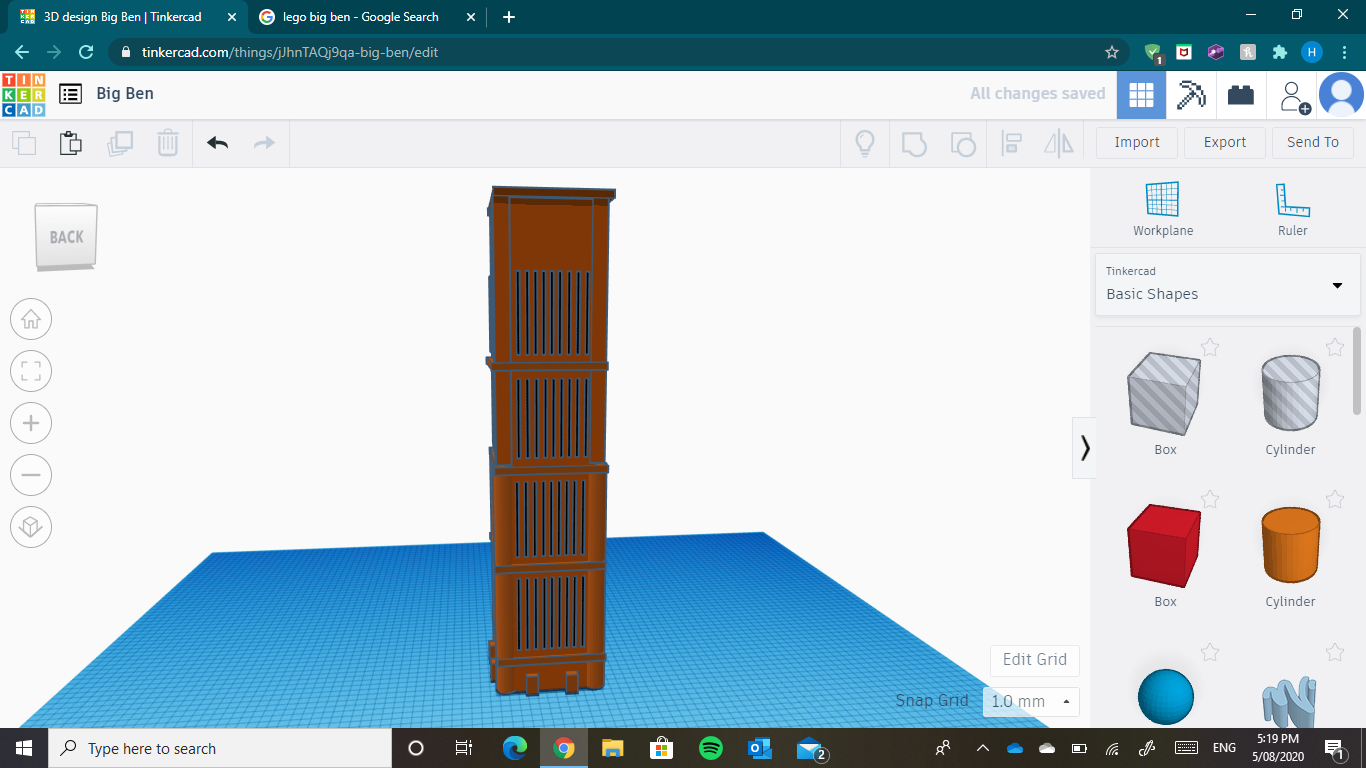The height and width of the screenshot is (768, 1366).
Task: Favorite the Scribble shape with star
Action: (x=1335, y=653)
